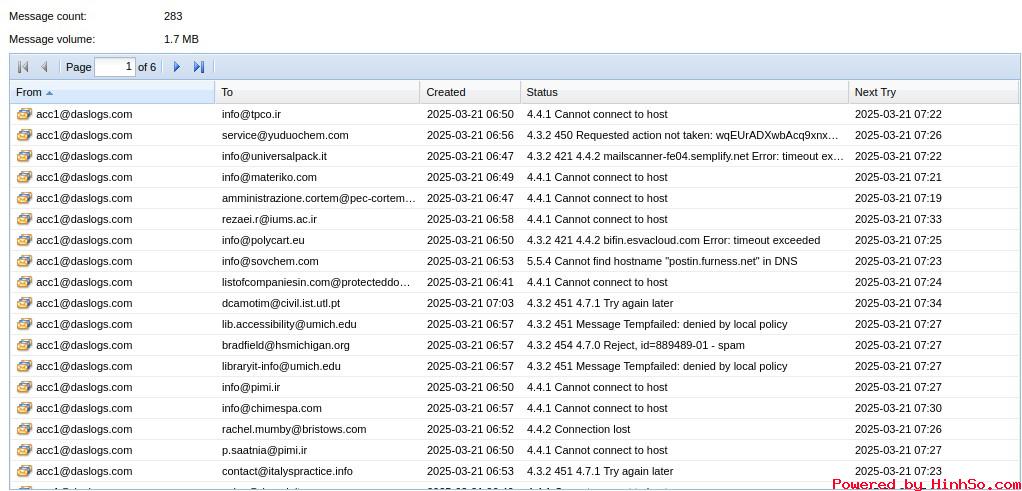The width and height of the screenshot is (1022, 491).
Task: Click the message volume value 1.7 MB
Action: tap(181, 39)
